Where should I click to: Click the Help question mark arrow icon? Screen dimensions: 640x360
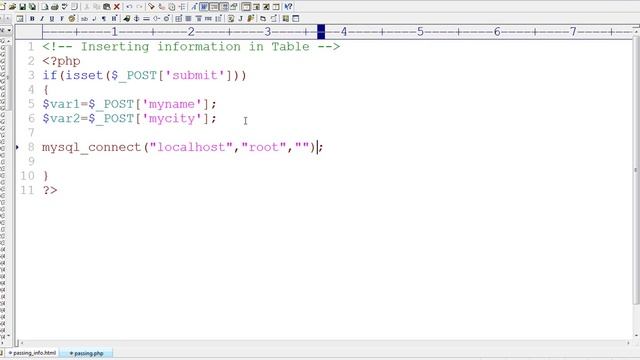pos(288,7)
